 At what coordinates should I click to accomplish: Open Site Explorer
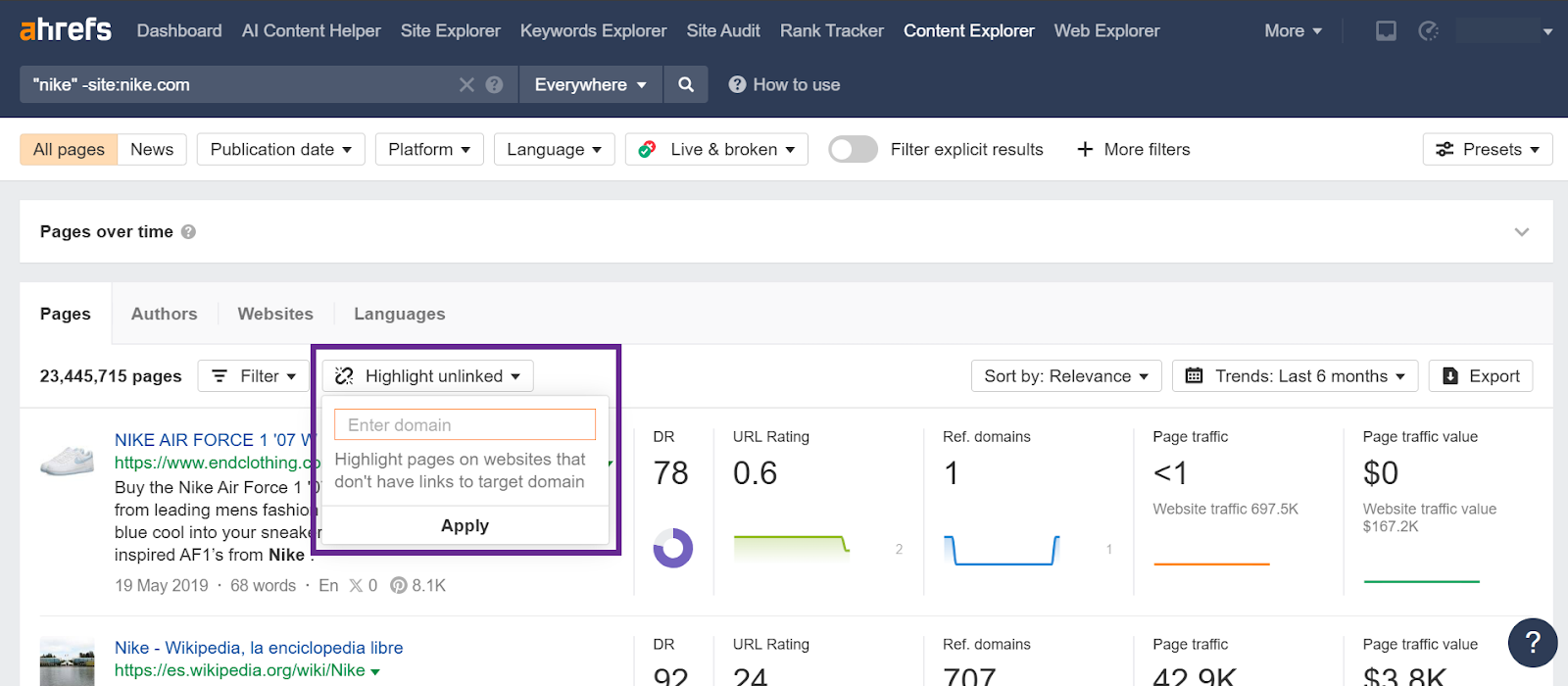pyautogui.click(x=451, y=31)
